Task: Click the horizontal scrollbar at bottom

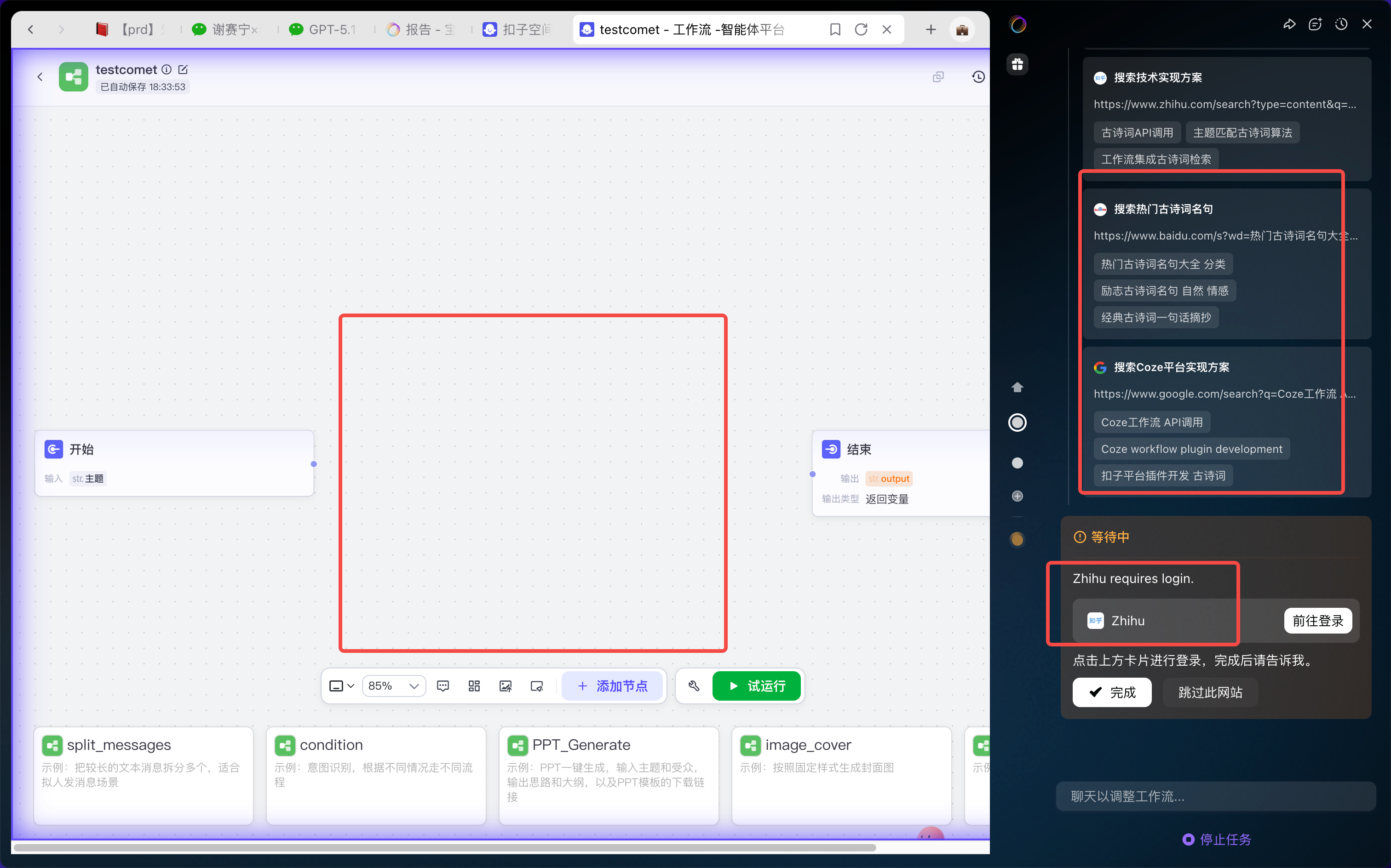Action: [444, 847]
